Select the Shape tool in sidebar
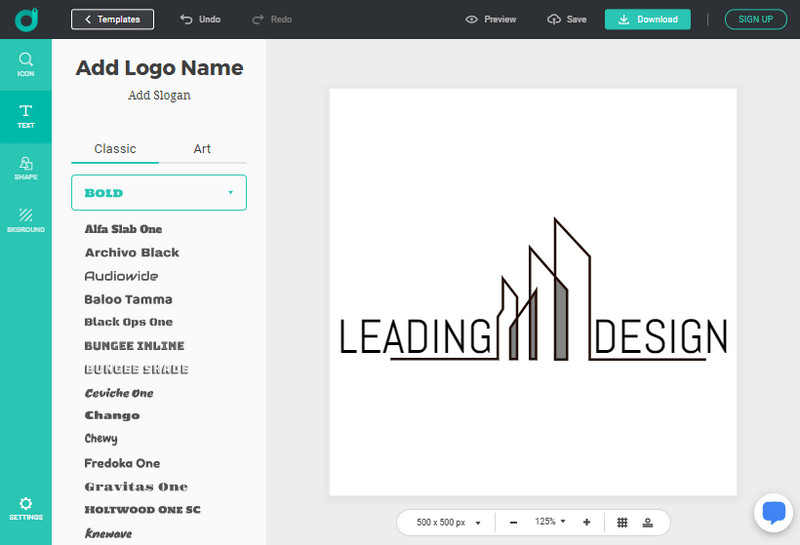Viewport: 800px width, 545px height. pos(26,167)
